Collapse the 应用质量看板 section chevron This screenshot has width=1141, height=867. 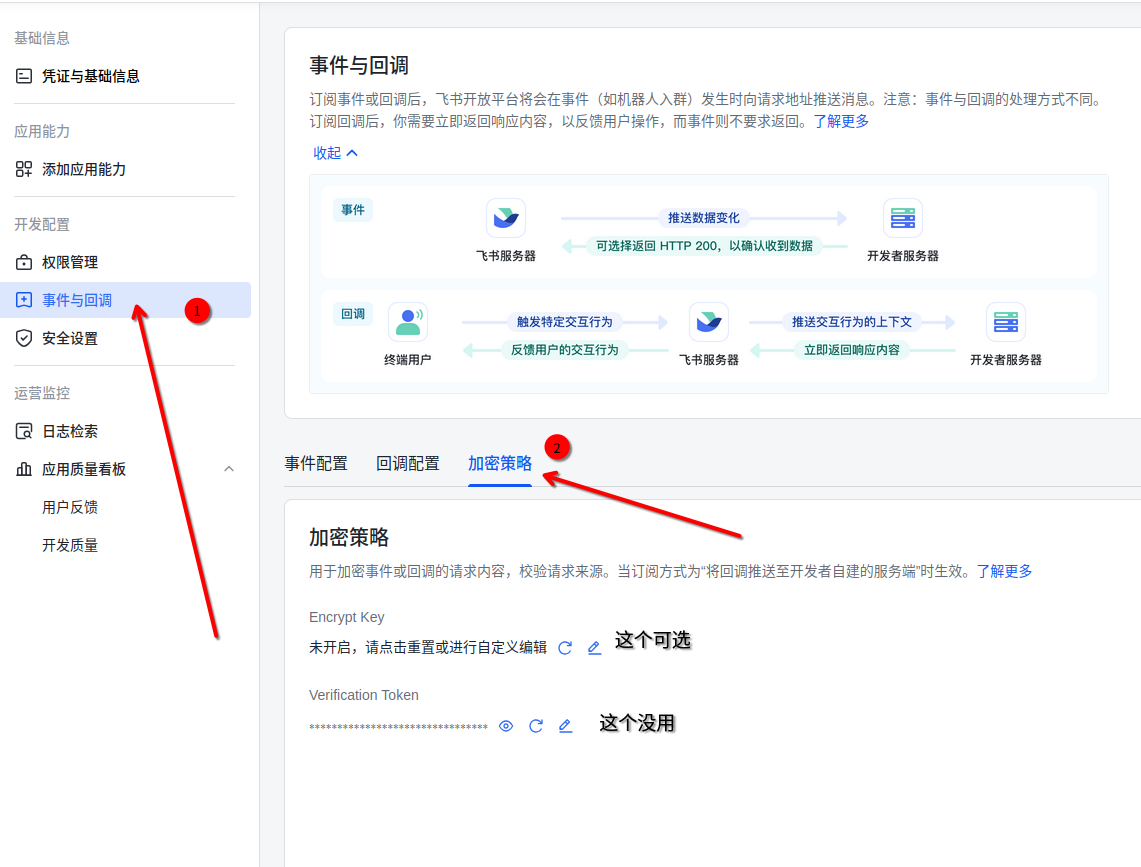click(x=229, y=468)
